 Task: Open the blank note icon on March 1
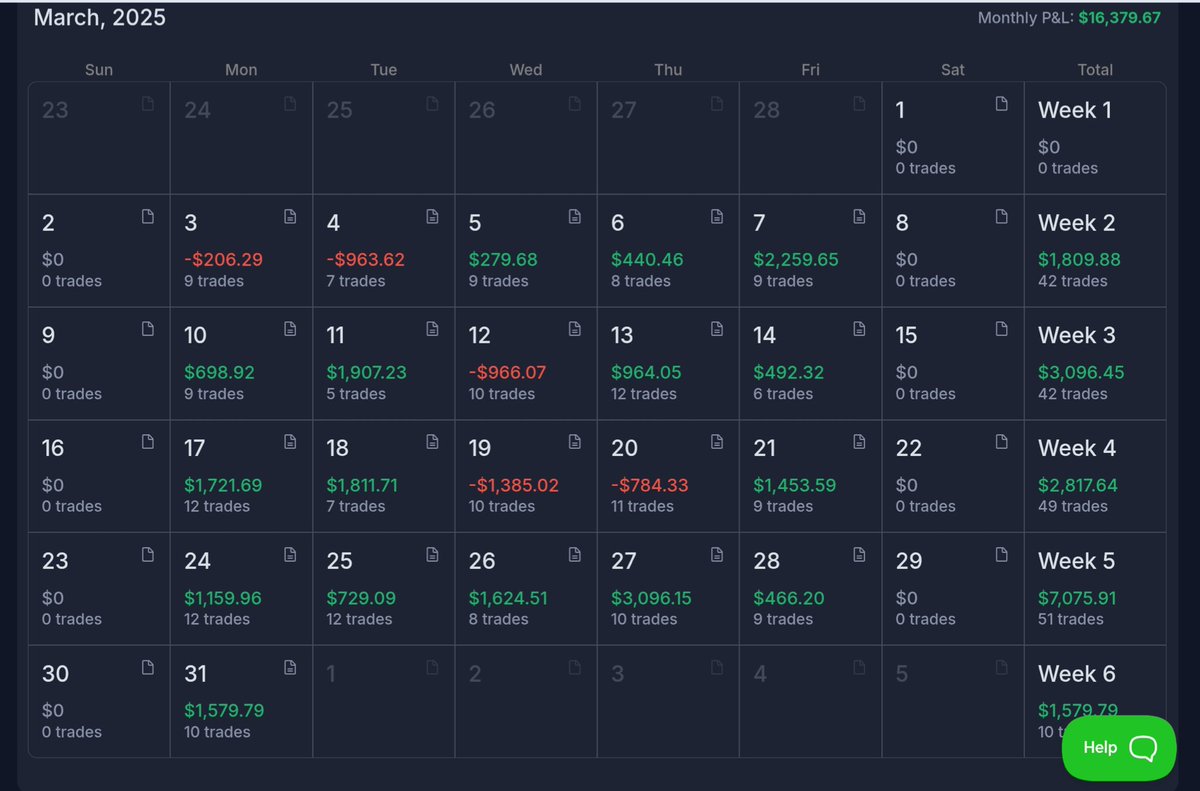click(x=1001, y=103)
